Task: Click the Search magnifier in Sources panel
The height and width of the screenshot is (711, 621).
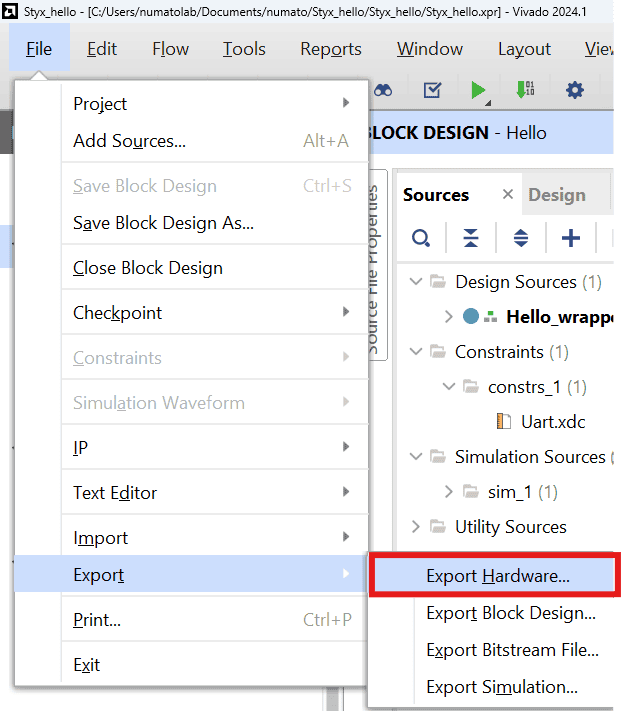Action: 422,238
